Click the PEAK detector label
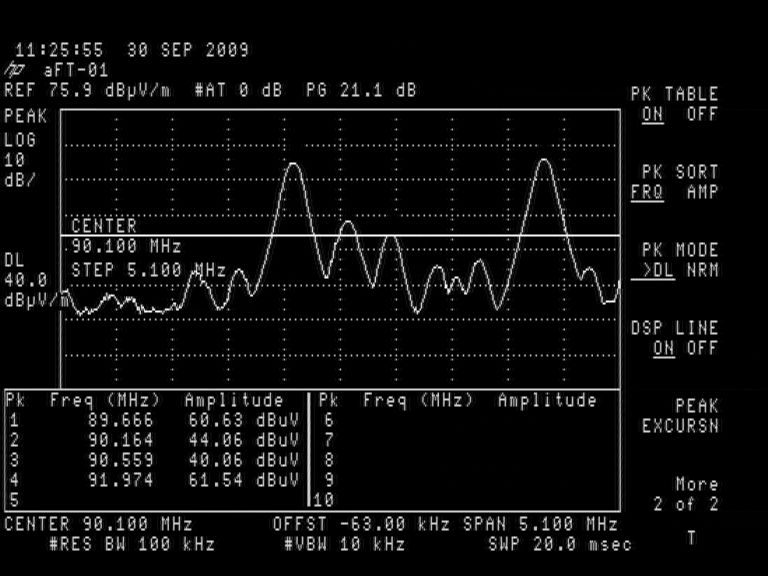Screen dimensions: 768x576 25,117
